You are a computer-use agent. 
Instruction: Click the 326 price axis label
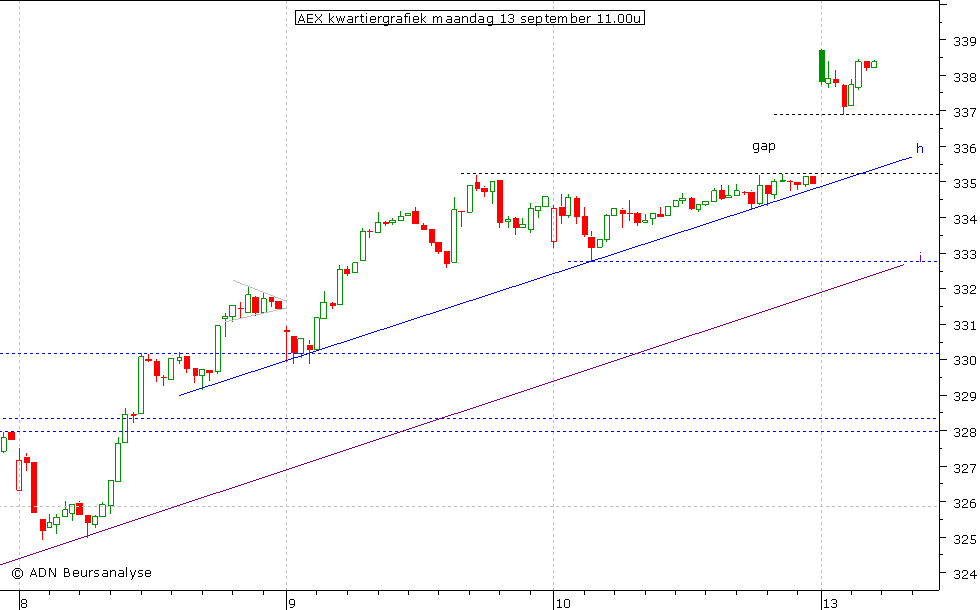(964, 503)
